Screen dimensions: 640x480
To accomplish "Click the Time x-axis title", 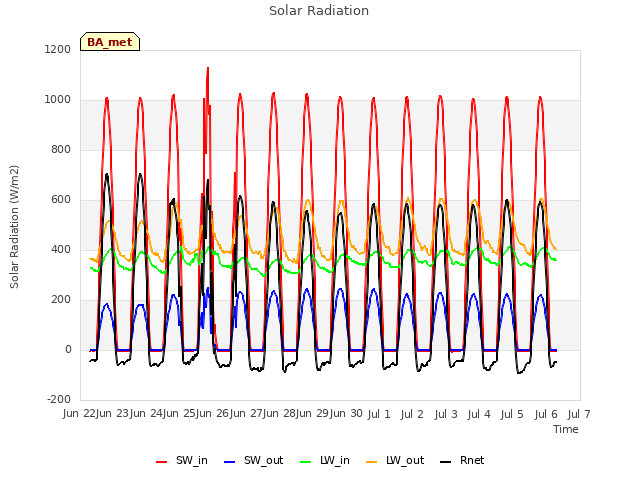I will coord(566,429).
